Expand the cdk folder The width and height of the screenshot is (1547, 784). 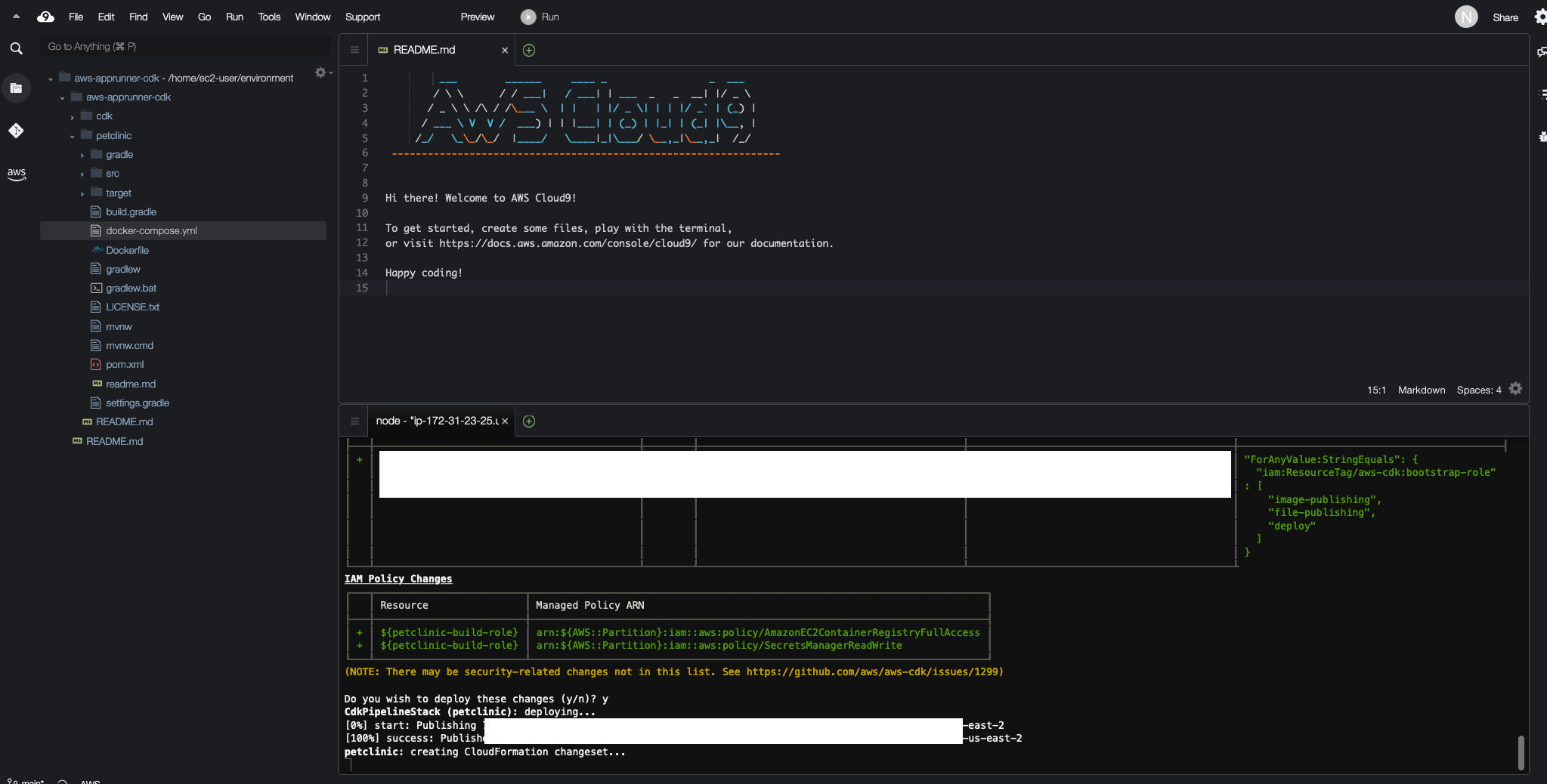click(72, 116)
